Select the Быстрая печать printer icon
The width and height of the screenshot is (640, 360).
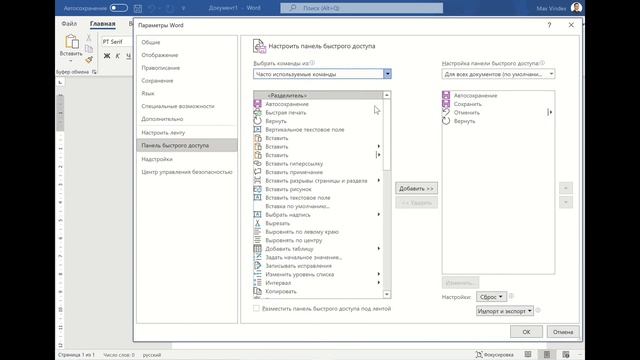click(x=258, y=113)
